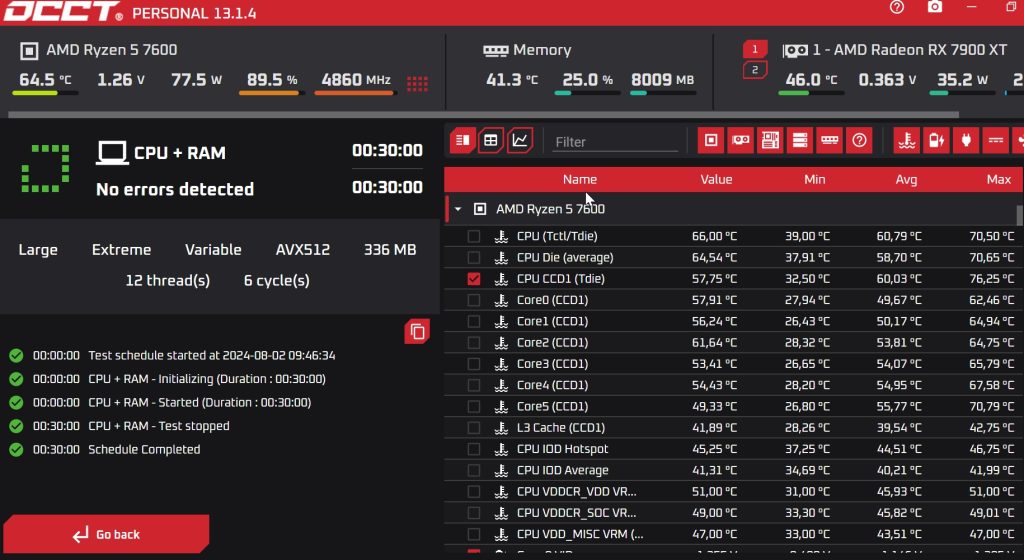Image resolution: width=1024 pixels, height=560 pixels.
Task: Click the OCCT logo
Action: point(63,12)
